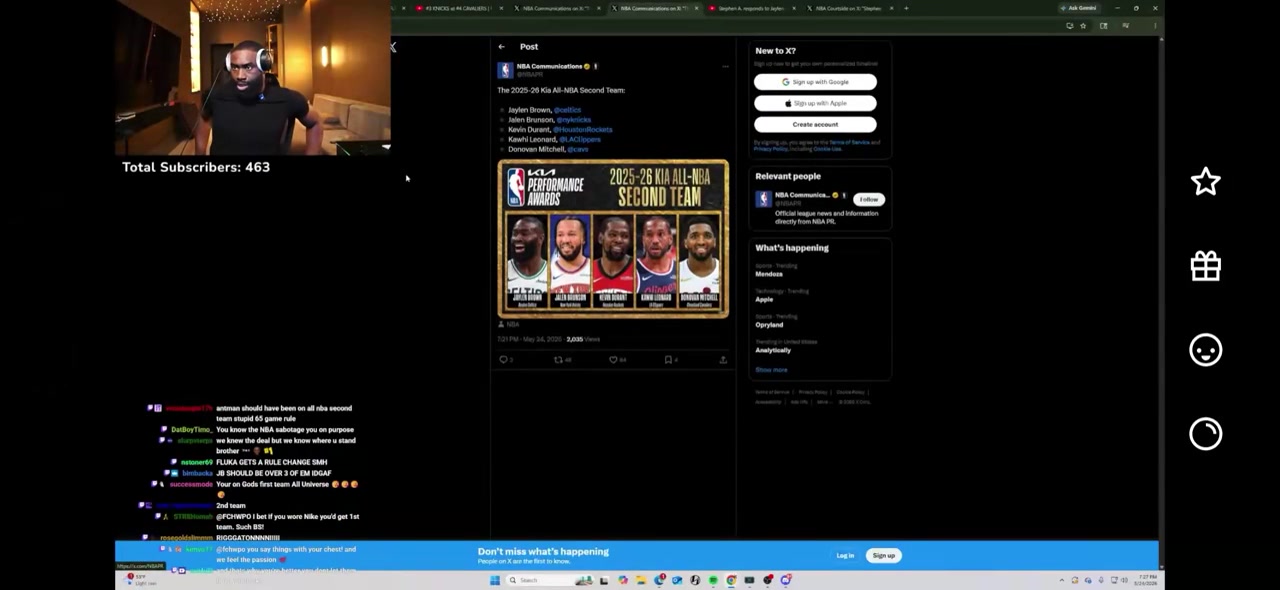The image size is (1280, 590).
Task: Reply to the All-NBA Second Team post
Action: tap(504, 360)
